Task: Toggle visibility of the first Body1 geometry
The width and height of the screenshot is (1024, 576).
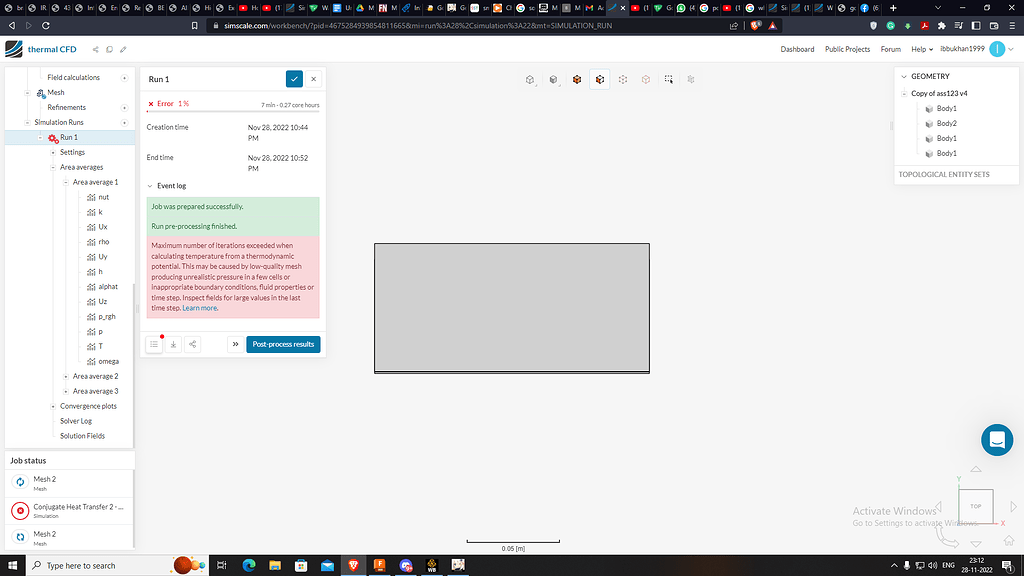Action: point(930,108)
